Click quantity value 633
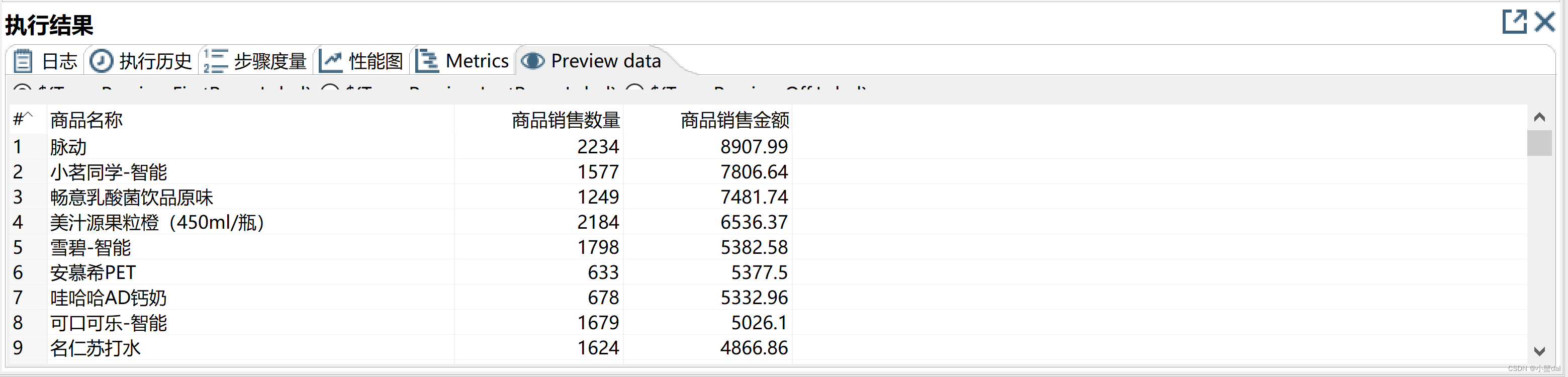Screen dimensions: 1568x377 (603, 272)
